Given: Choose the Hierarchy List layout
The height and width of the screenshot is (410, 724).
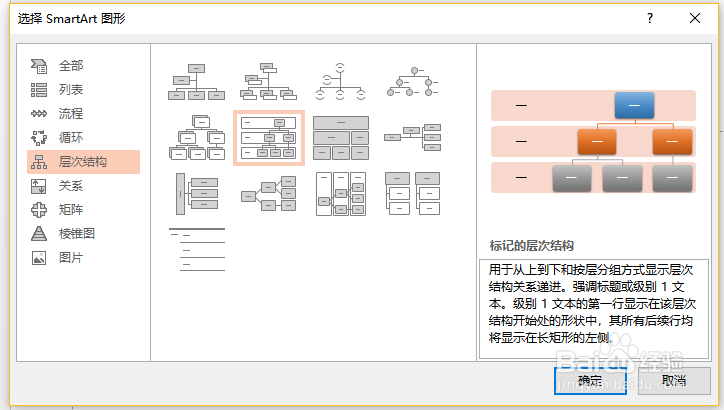Looking at the screenshot, I should (x=413, y=193).
